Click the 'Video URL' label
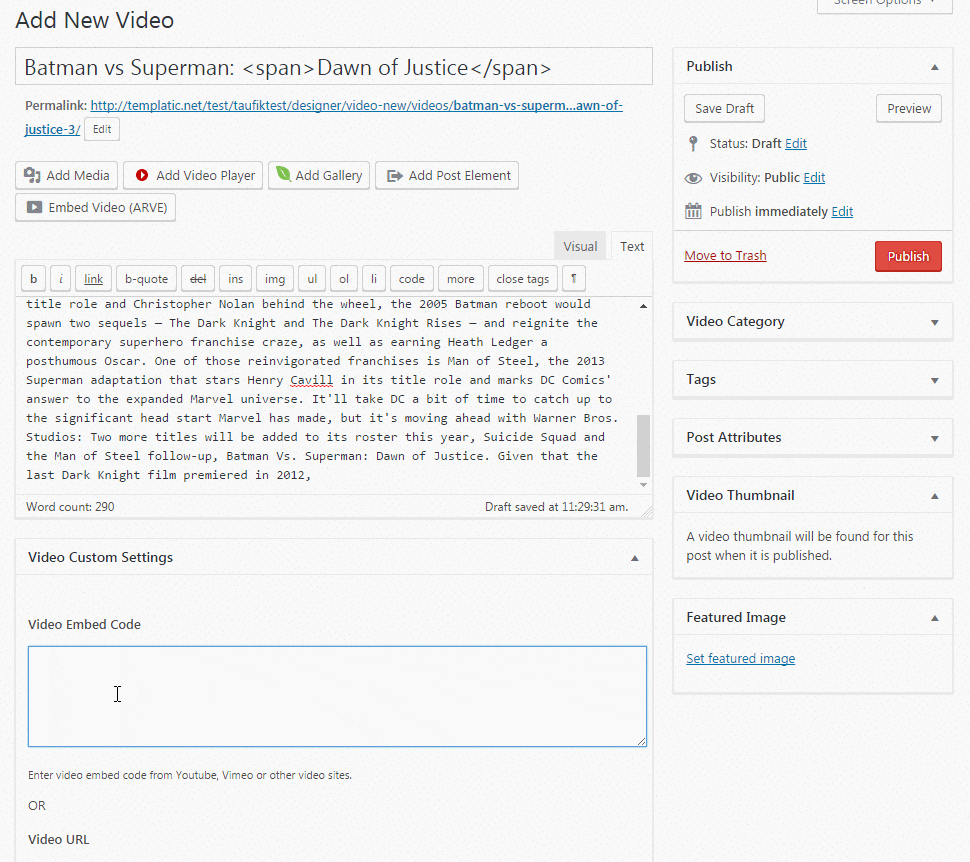The width and height of the screenshot is (970, 862). (59, 840)
